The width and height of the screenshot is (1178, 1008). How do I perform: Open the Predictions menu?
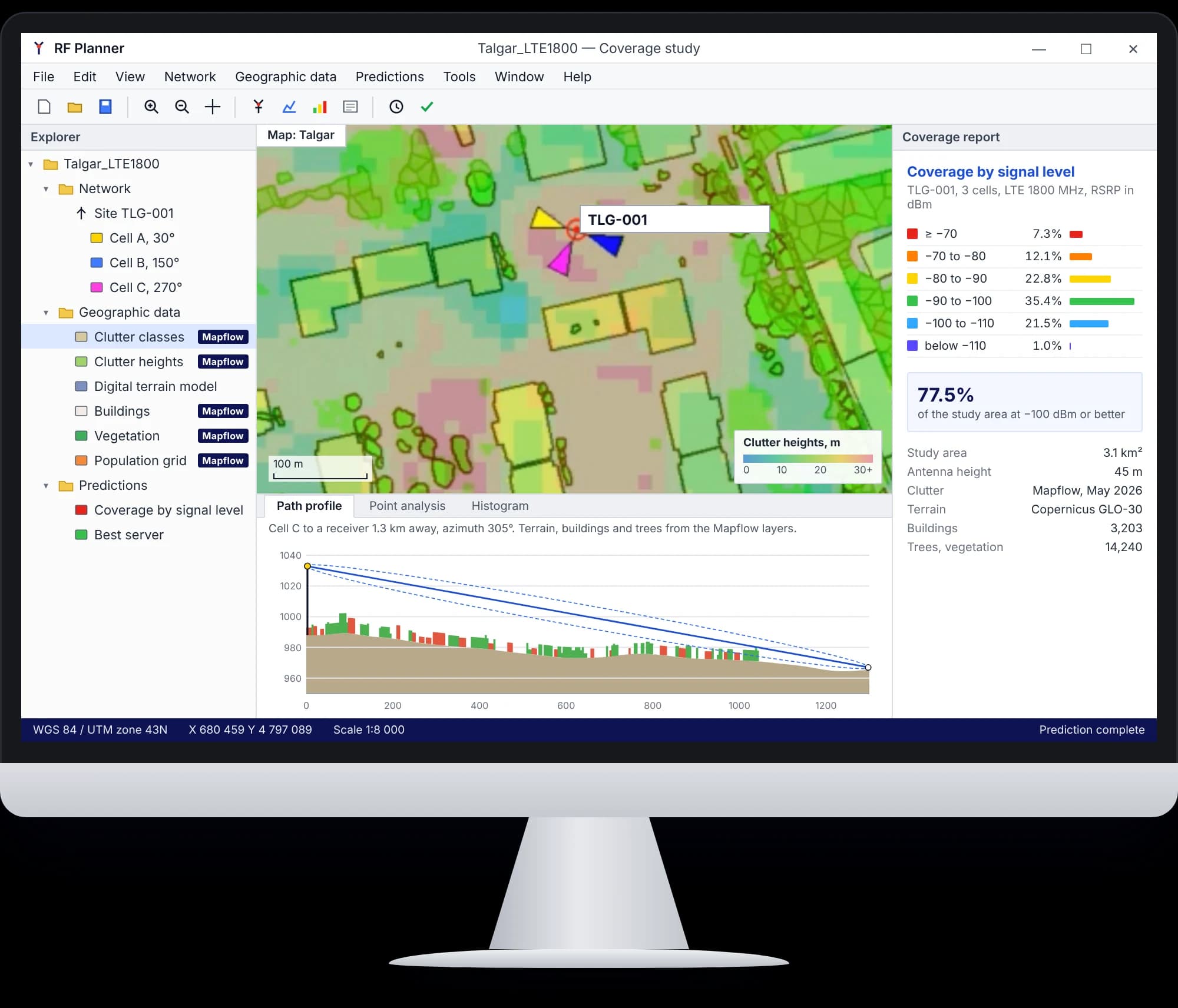click(x=389, y=77)
